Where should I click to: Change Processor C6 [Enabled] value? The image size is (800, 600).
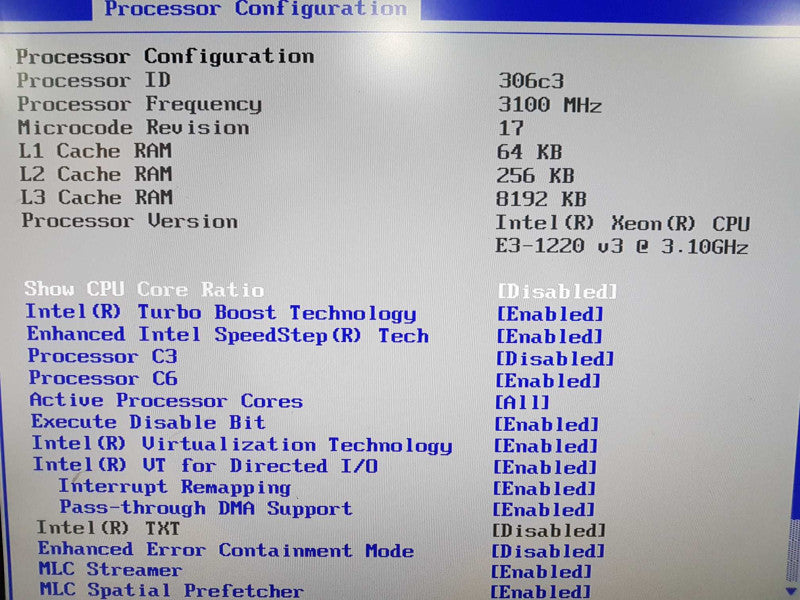[x=548, y=381]
